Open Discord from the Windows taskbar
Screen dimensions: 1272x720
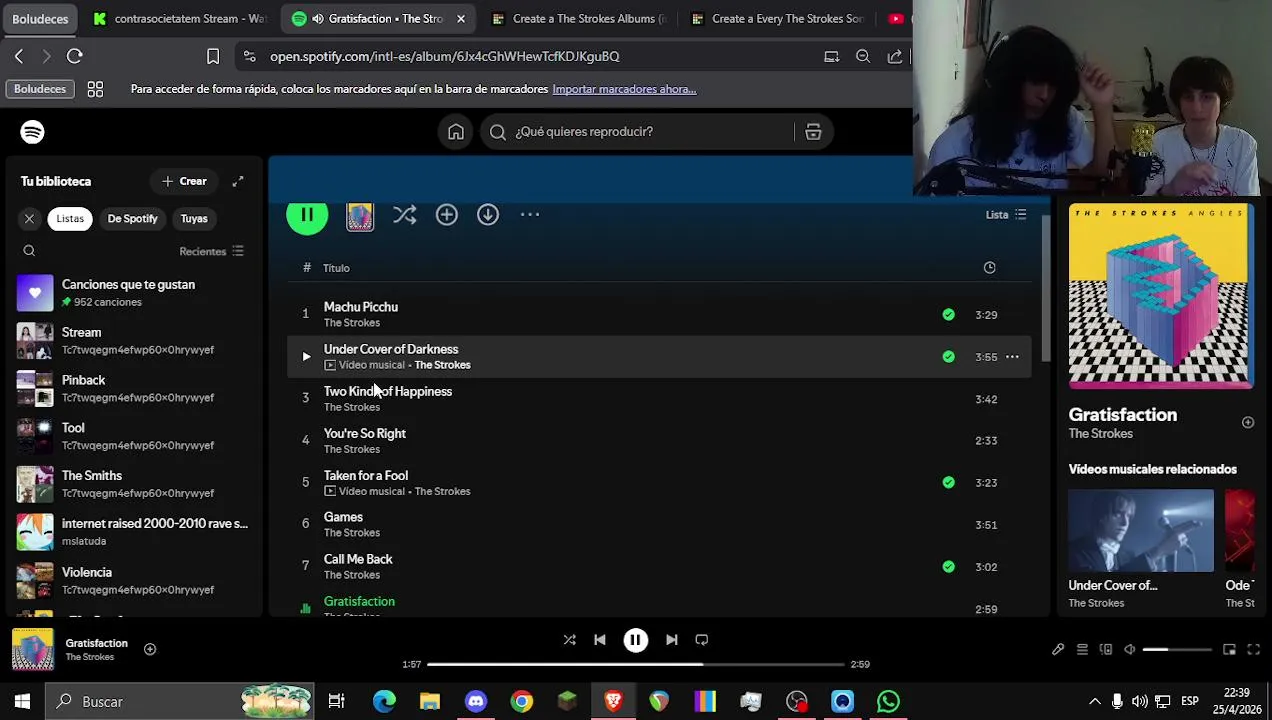click(x=476, y=702)
